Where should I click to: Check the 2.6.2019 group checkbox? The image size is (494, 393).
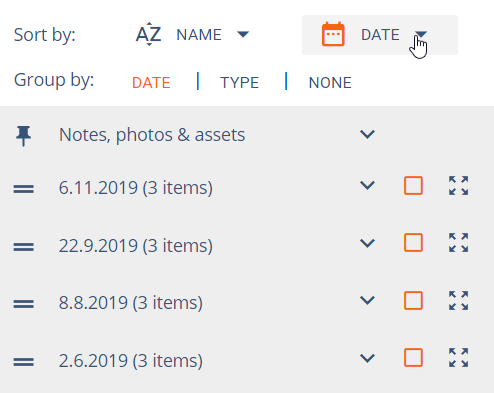pos(413,358)
